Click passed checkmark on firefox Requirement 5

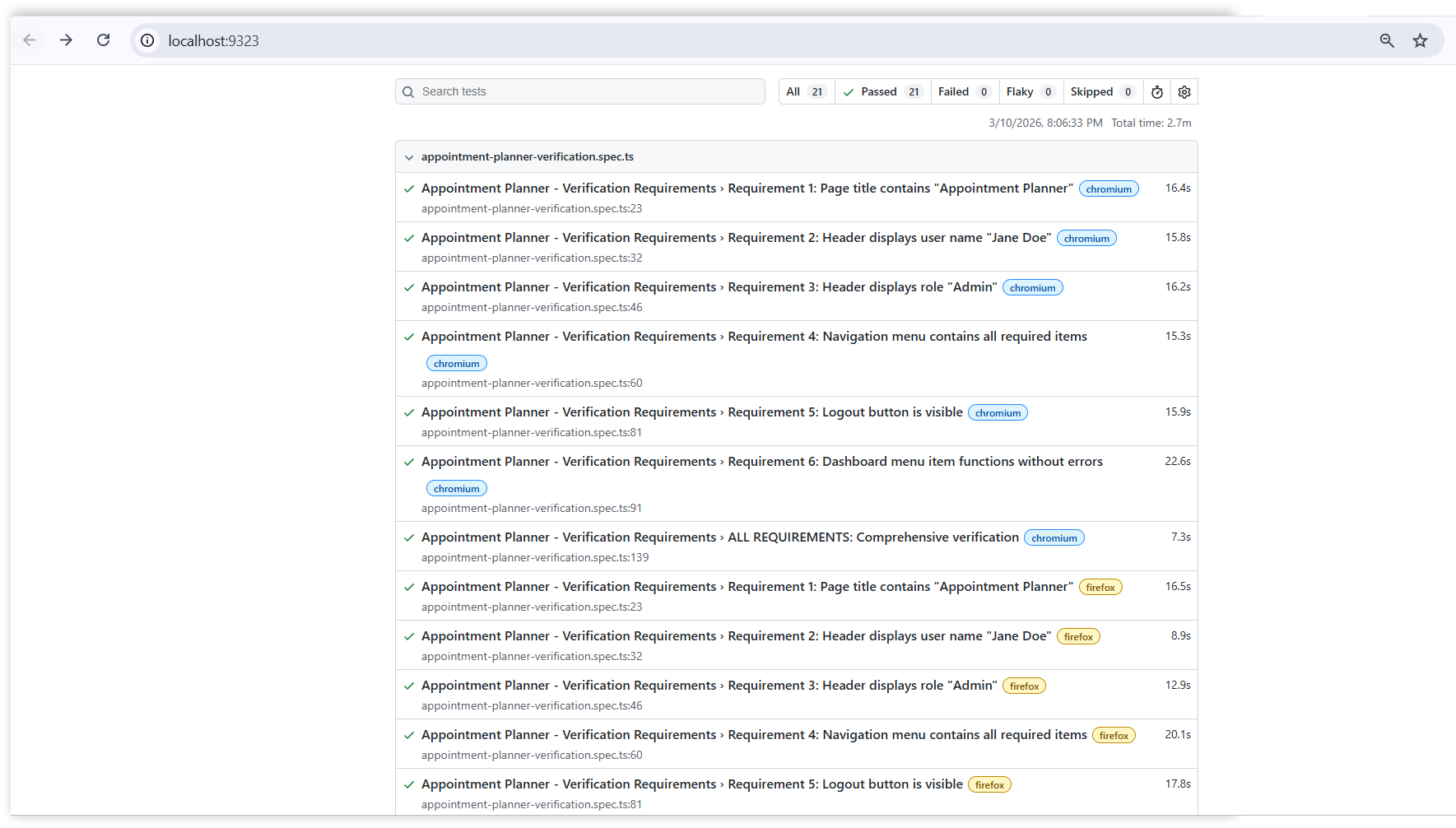[409, 784]
